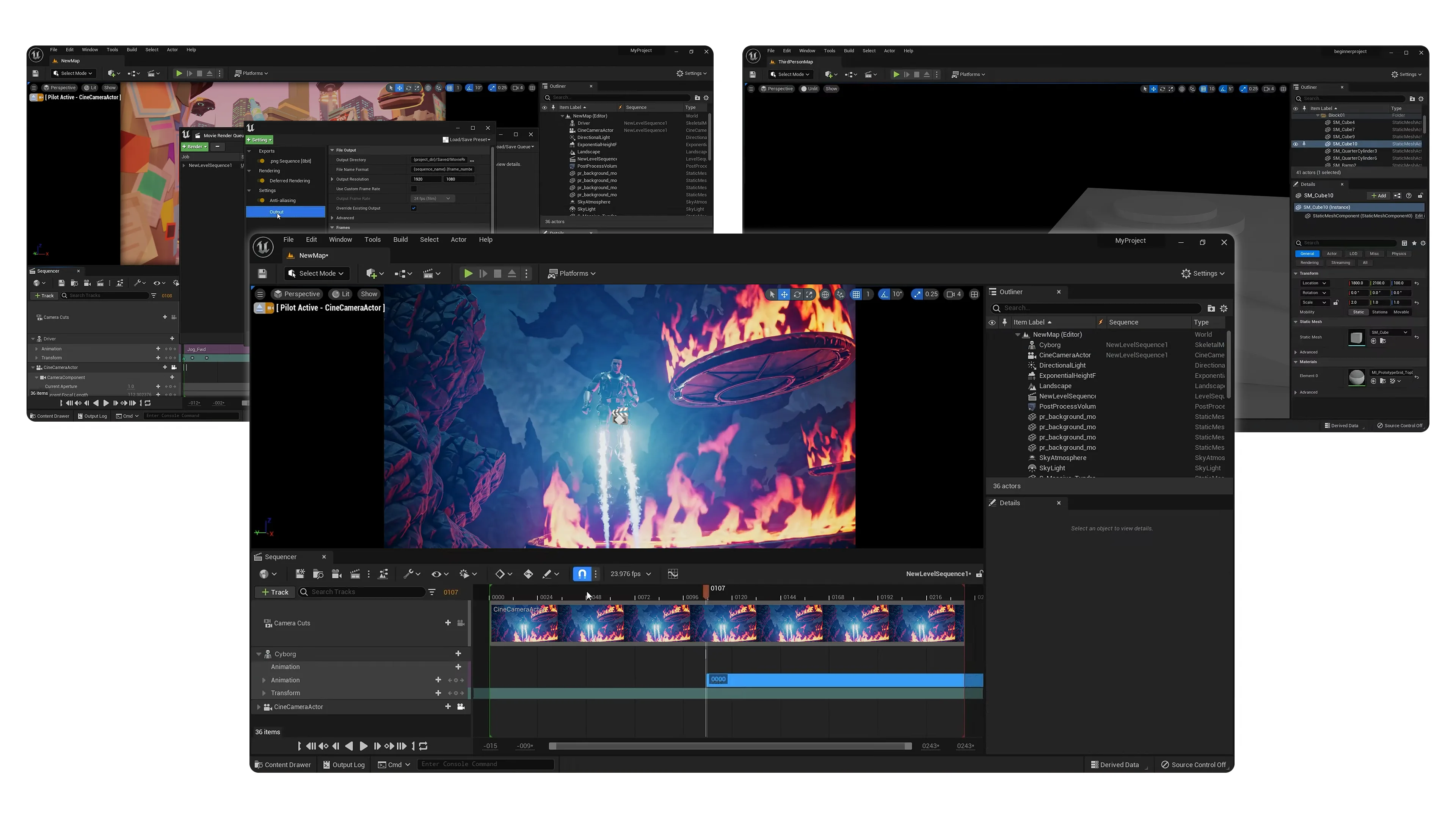The height and width of the screenshot is (819, 1456).
Task: Toggle Lit viewport shading mode
Action: pyautogui.click(x=340, y=294)
